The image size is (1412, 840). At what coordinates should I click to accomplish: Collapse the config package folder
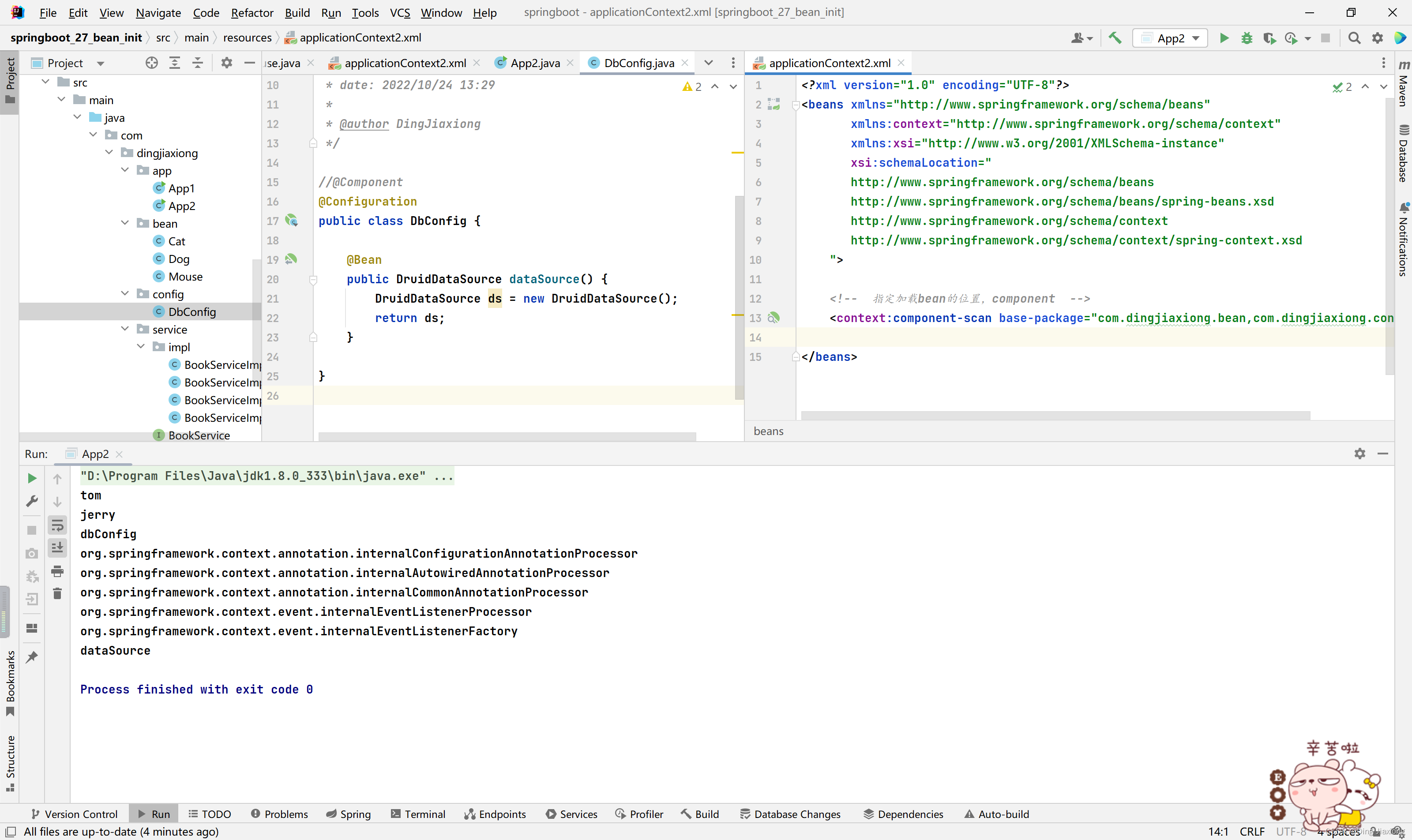click(x=125, y=294)
